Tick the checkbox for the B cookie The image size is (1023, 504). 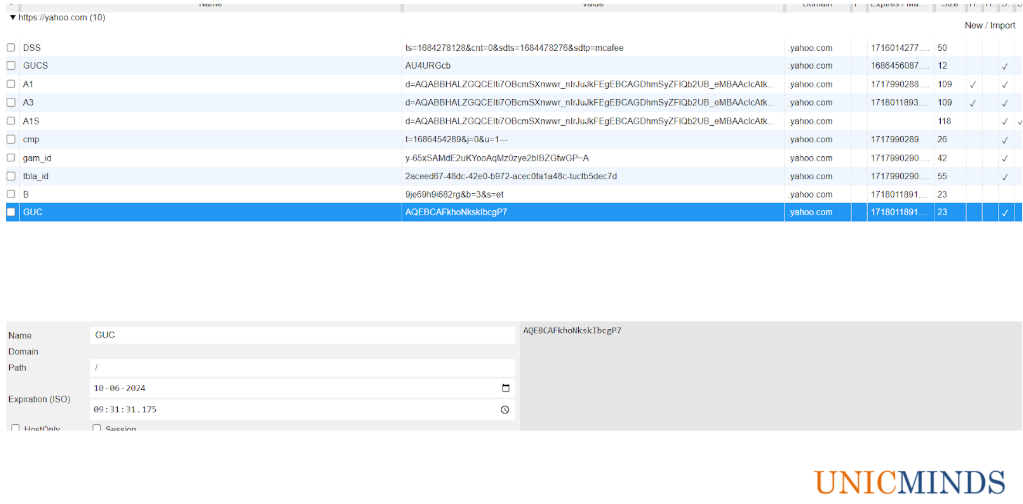pyautogui.click(x=11, y=194)
